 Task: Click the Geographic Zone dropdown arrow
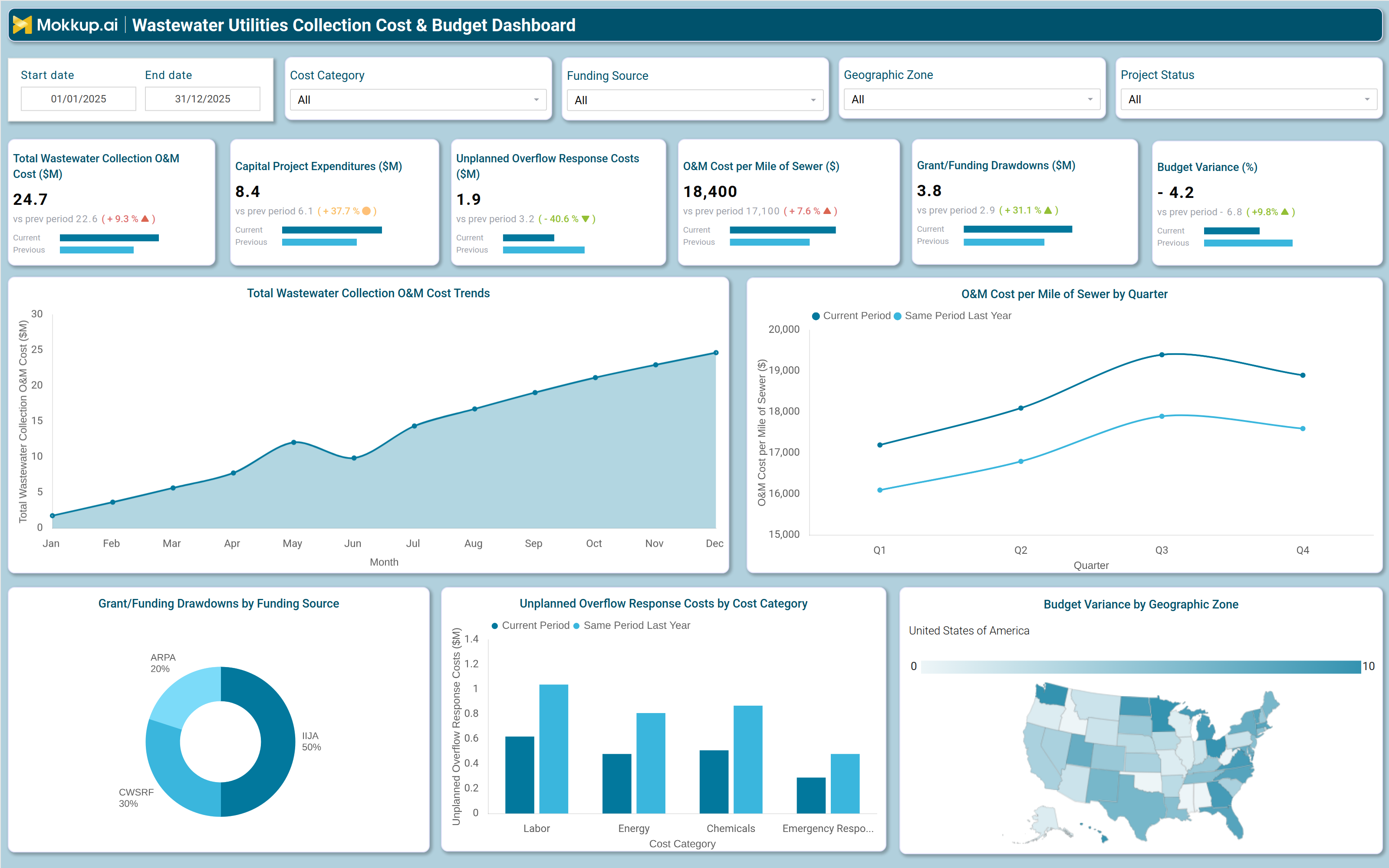point(1090,100)
